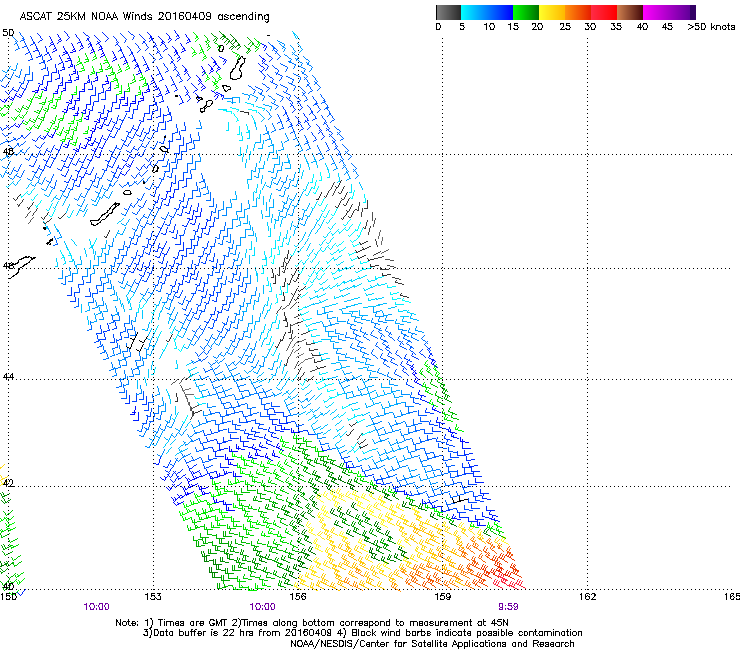The height and width of the screenshot is (650, 740).
Task: Select the red 30–35 knots color segment
Action: coord(604,12)
